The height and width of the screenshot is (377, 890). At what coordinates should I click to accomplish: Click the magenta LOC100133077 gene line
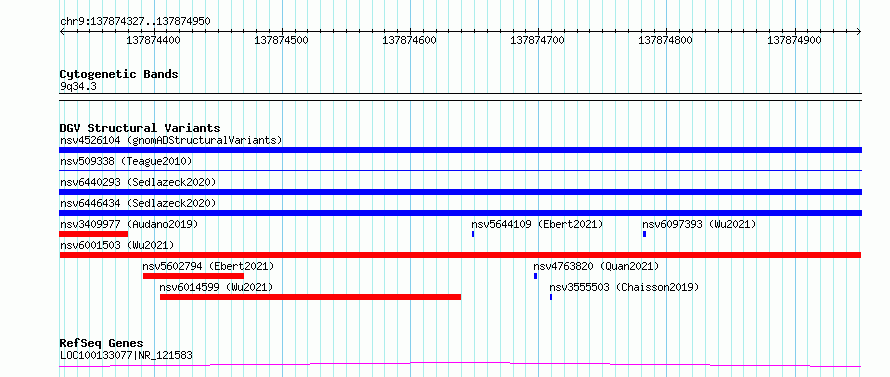460,365
